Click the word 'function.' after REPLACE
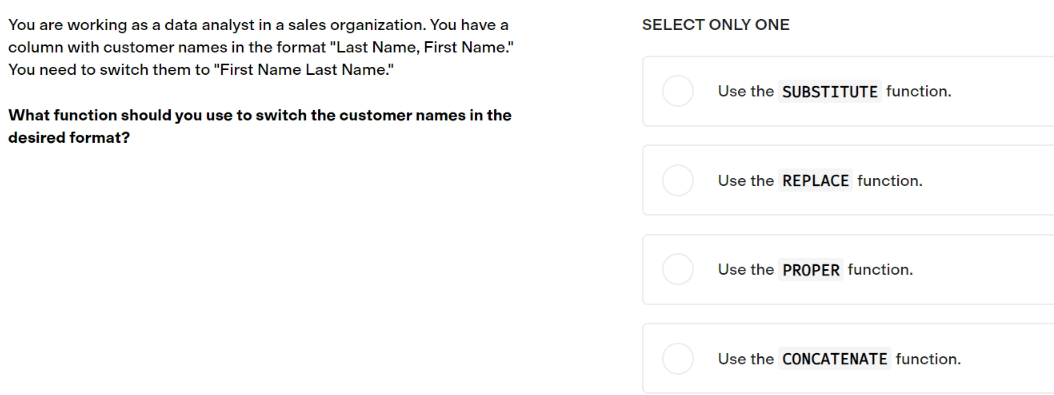1054x395 pixels. coord(890,181)
